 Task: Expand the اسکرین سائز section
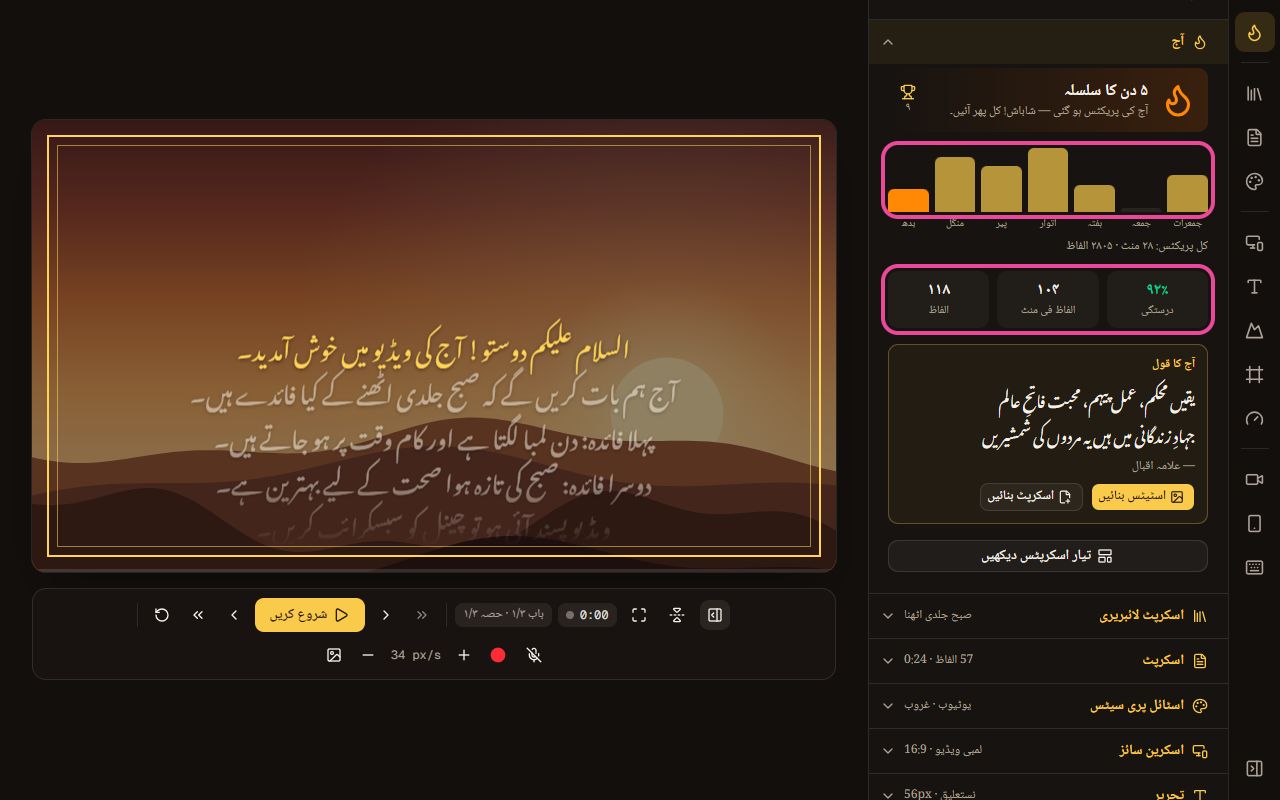pyautogui.click(x=1048, y=750)
